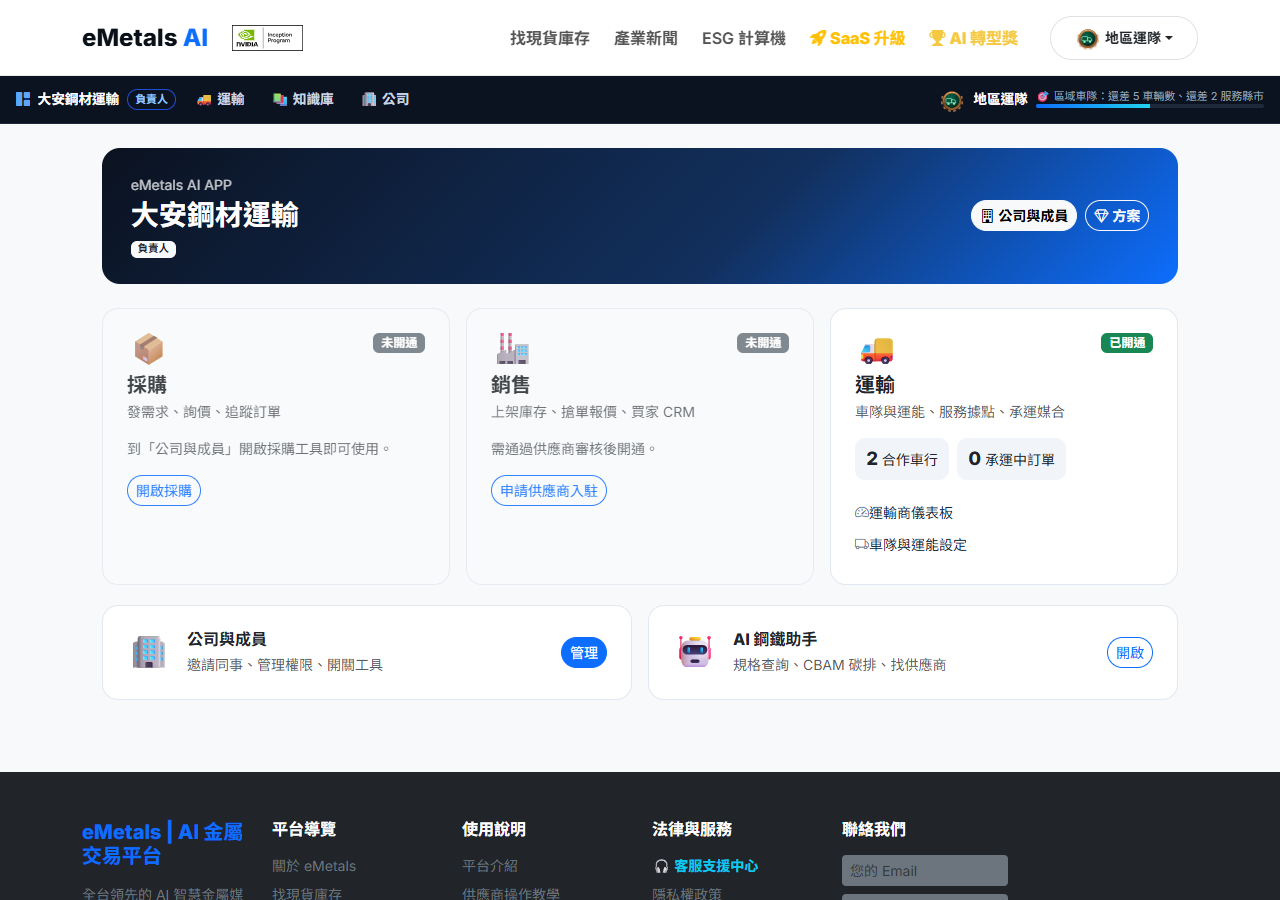Image resolution: width=1280 pixels, height=900 pixels.
Task: Open AI 轉型獎 trophy link
Action: pos(973,38)
